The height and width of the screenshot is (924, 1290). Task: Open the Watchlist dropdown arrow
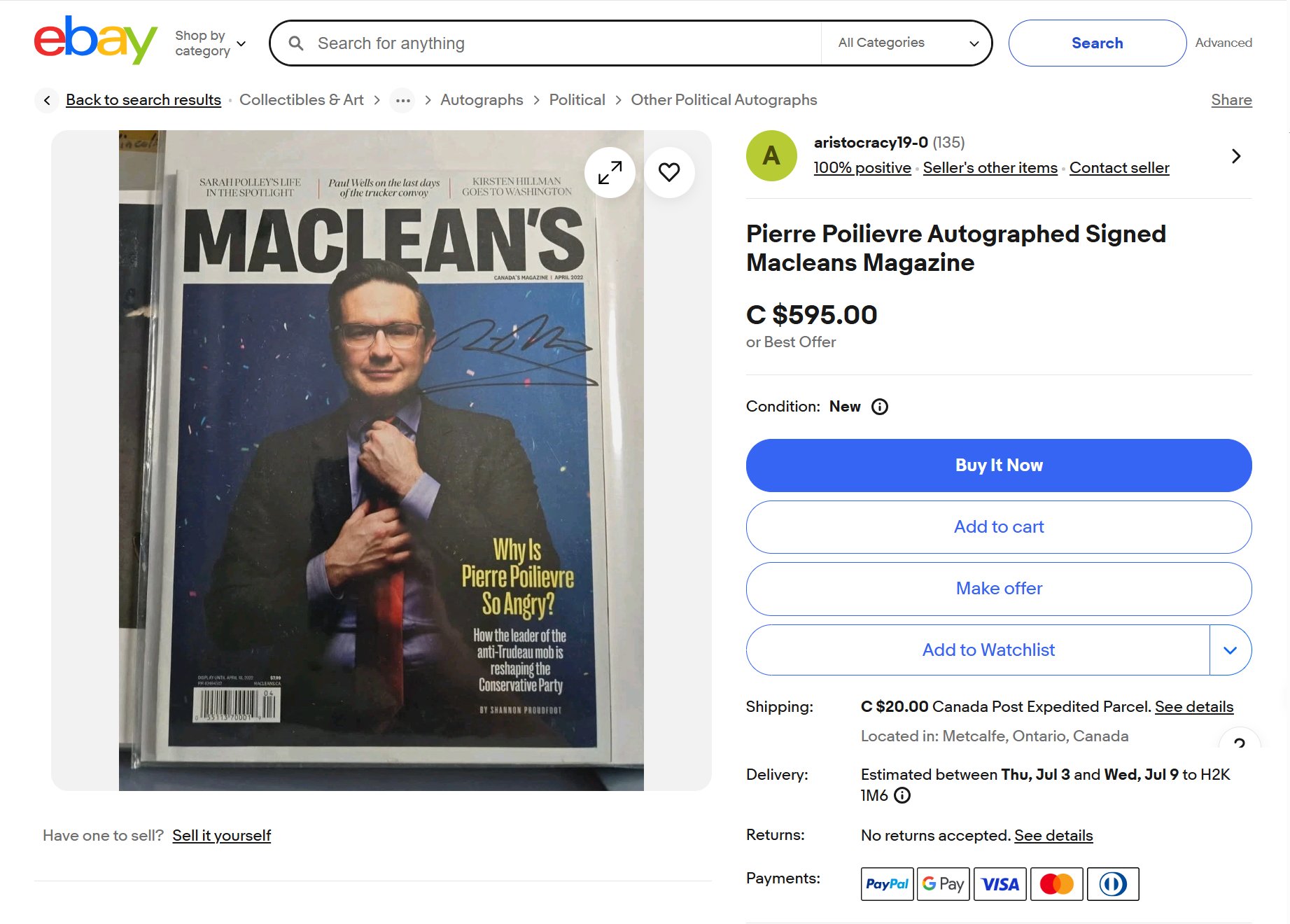click(x=1230, y=650)
